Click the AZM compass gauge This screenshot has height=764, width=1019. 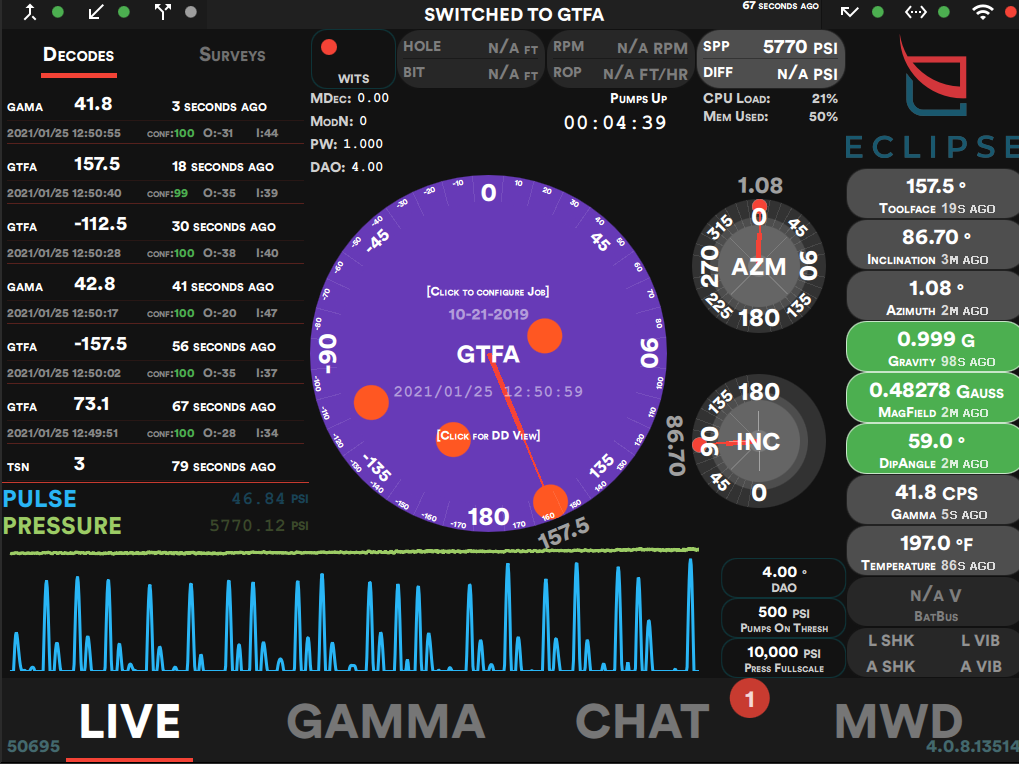pos(758,266)
